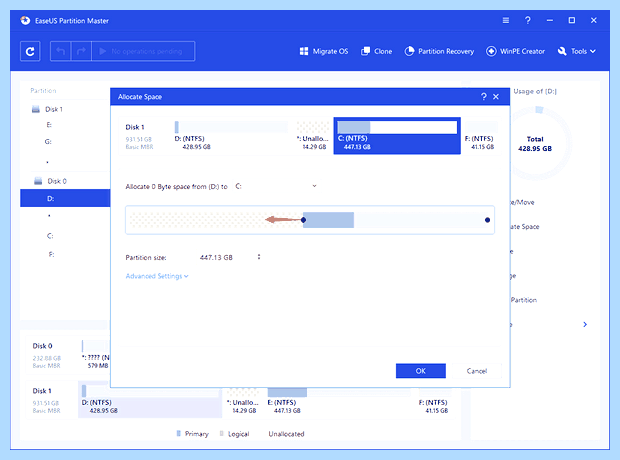Image resolution: width=620 pixels, height=460 pixels.
Task: Click the refresh icon in toolbar
Action: [30, 51]
